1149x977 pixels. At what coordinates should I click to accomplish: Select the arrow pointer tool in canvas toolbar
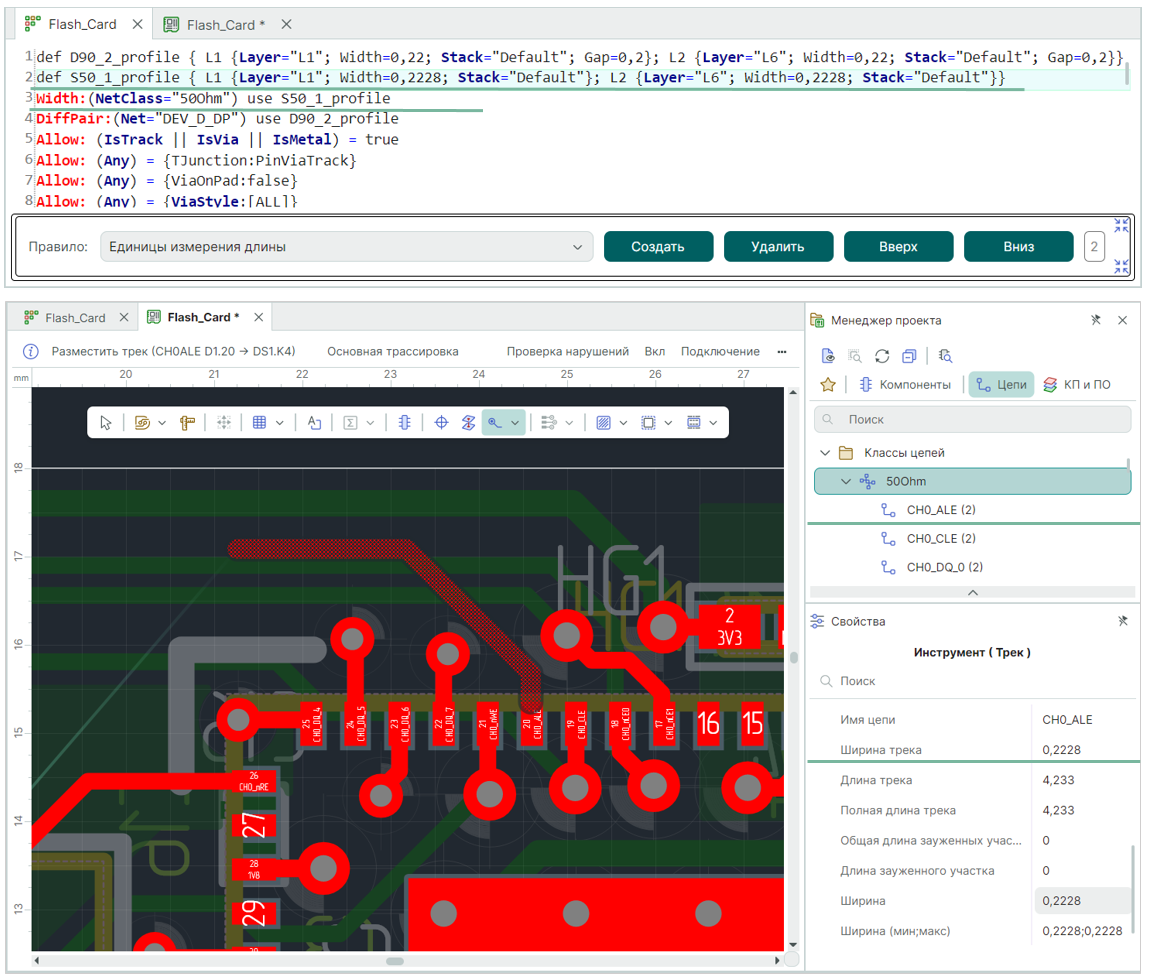[x=106, y=423]
